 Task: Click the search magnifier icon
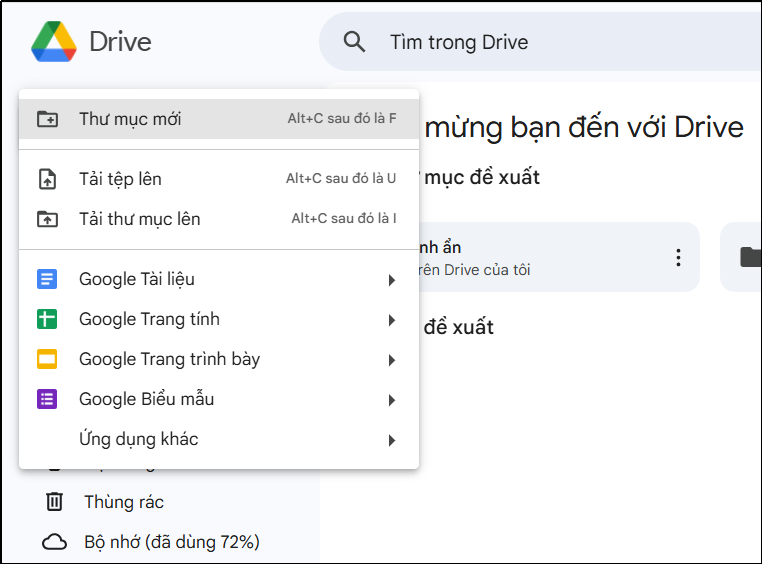click(354, 42)
